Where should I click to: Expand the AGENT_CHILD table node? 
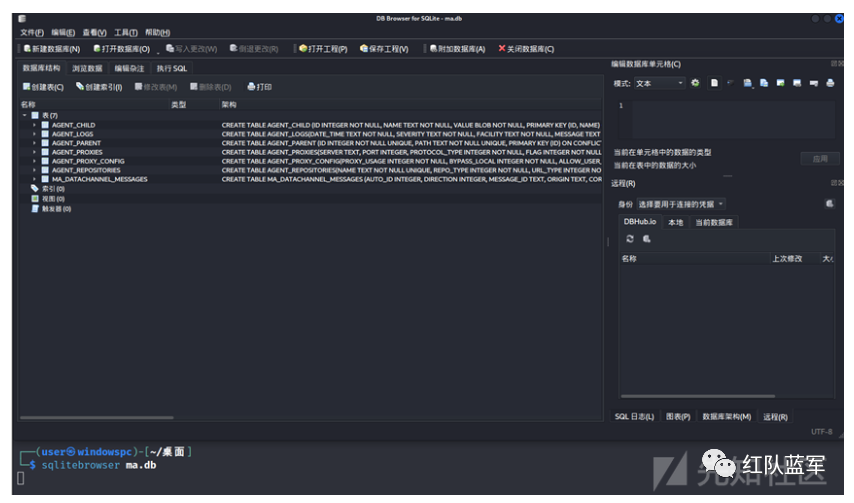[34, 125]
